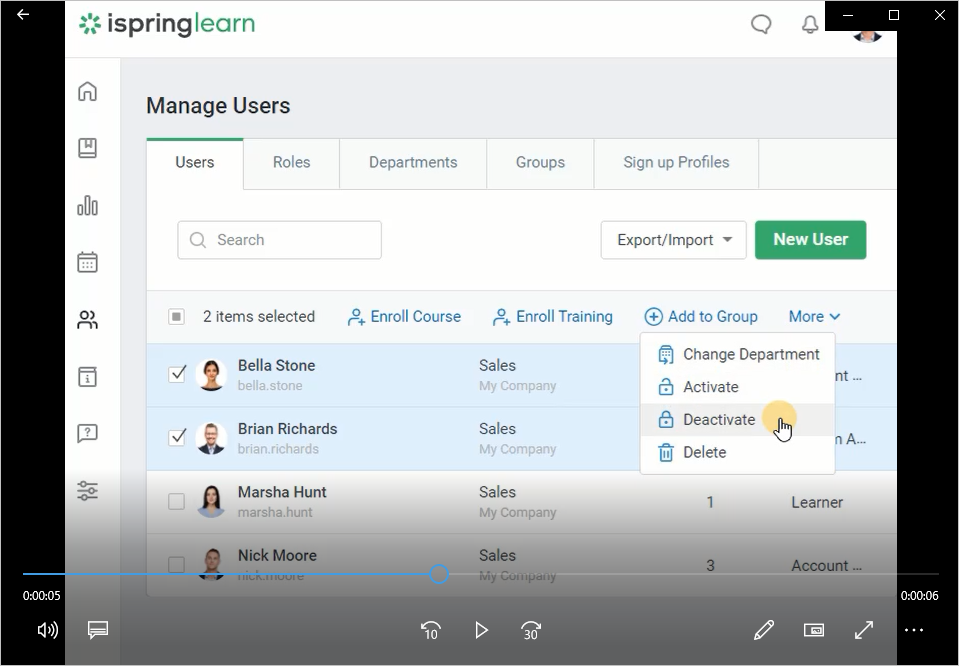Check Marsha Hunt's checkbox
This screenshot has height=666, width=959.
pos(176,501)
